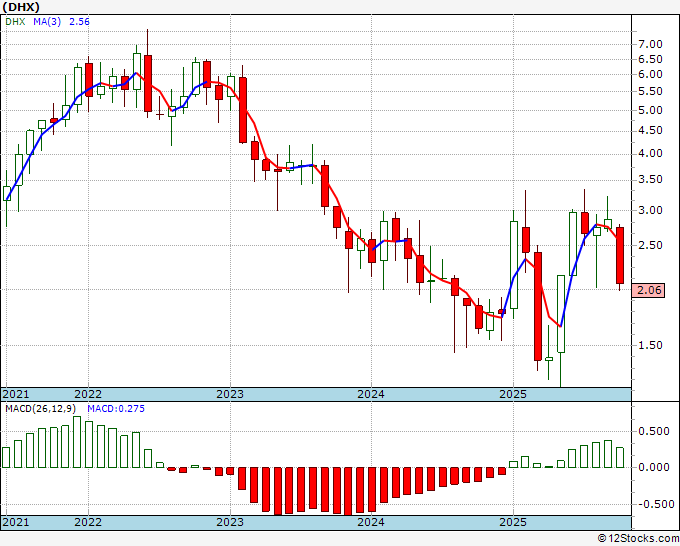This screenshot has height=546, width=680.
Task: Click 2024 on the price chart timeline
Action: [371, 394]
